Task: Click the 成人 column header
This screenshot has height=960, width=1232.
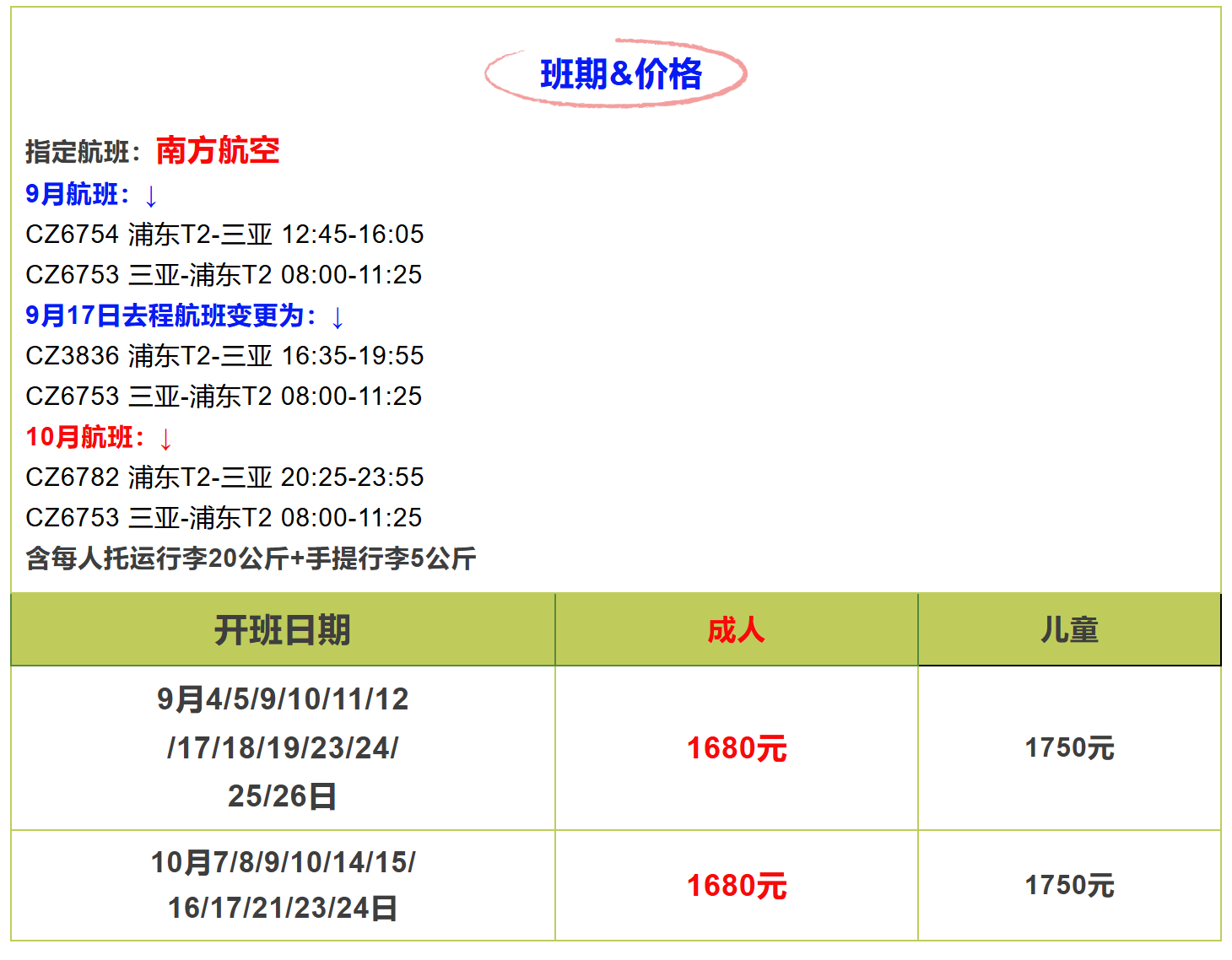Action: (x=737, y=630)
